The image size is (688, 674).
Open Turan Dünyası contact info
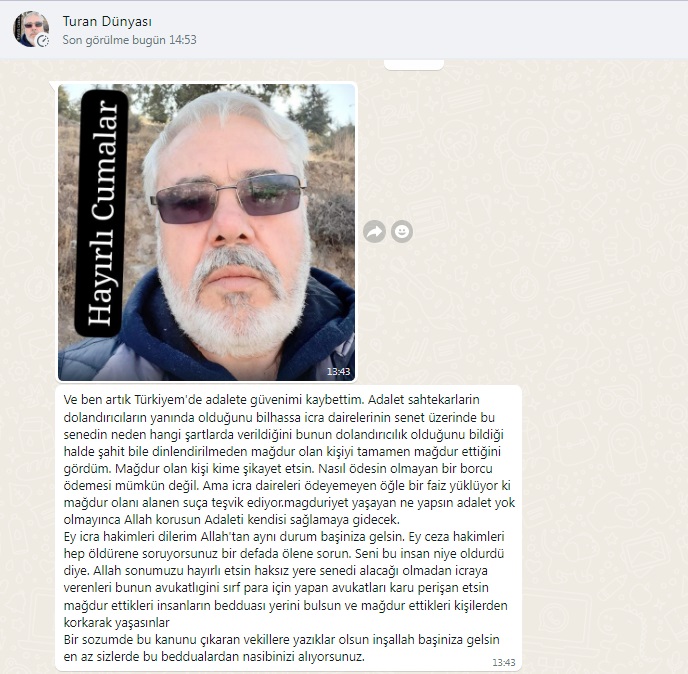[107, 21]
